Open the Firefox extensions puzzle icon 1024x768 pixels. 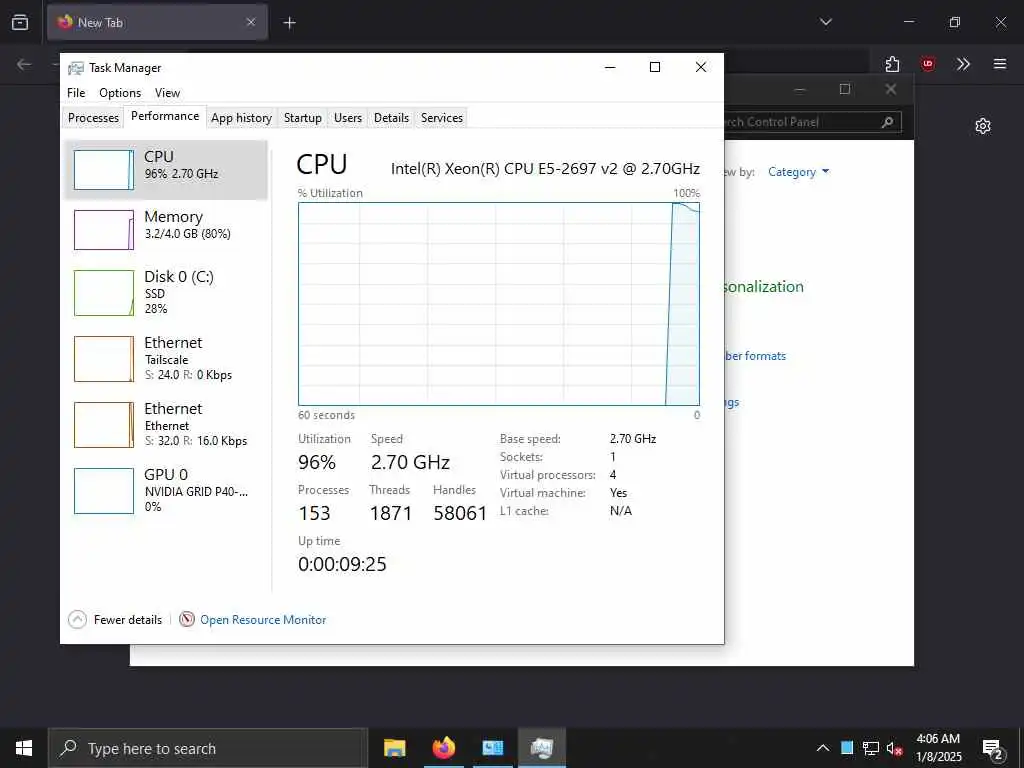pos(893,64)
